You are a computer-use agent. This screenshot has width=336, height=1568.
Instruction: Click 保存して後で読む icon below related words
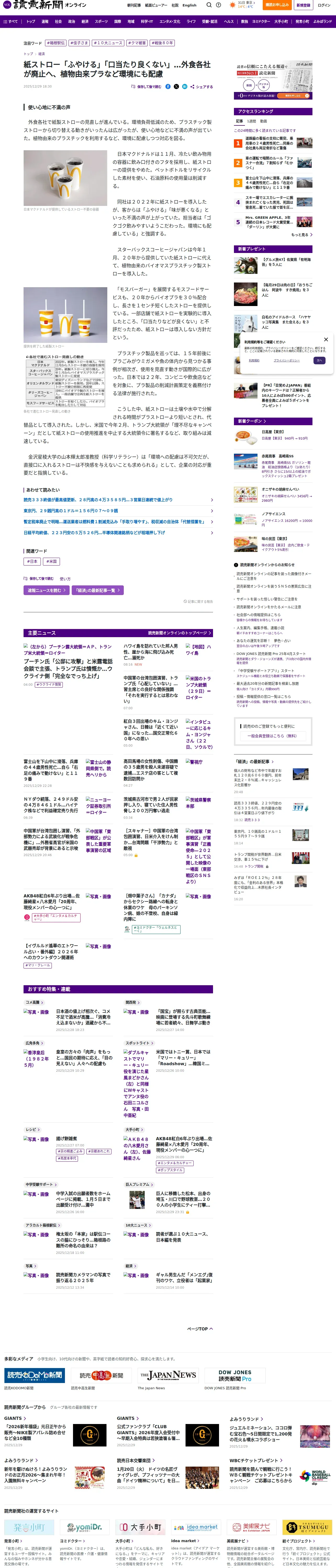click(26, 578)
